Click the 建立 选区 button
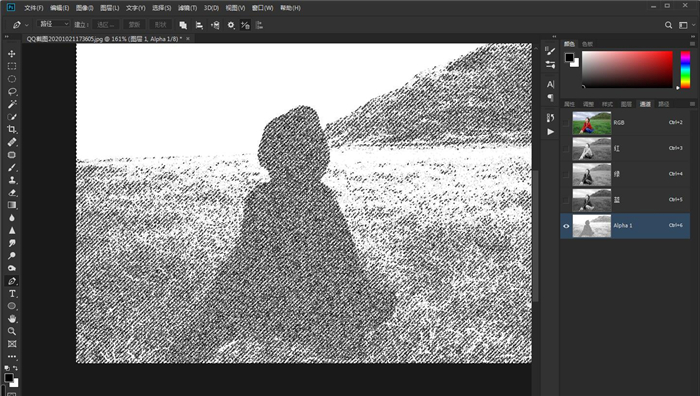 pyautogui.click(x=105, y=25)
